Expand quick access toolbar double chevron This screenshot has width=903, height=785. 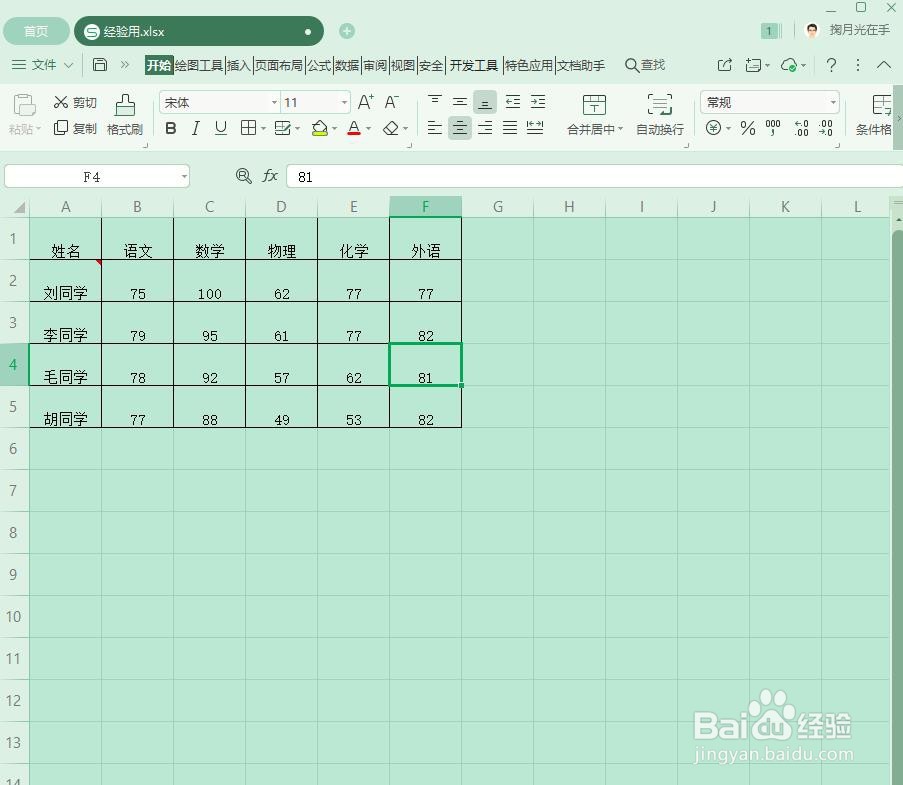[125, 65]
